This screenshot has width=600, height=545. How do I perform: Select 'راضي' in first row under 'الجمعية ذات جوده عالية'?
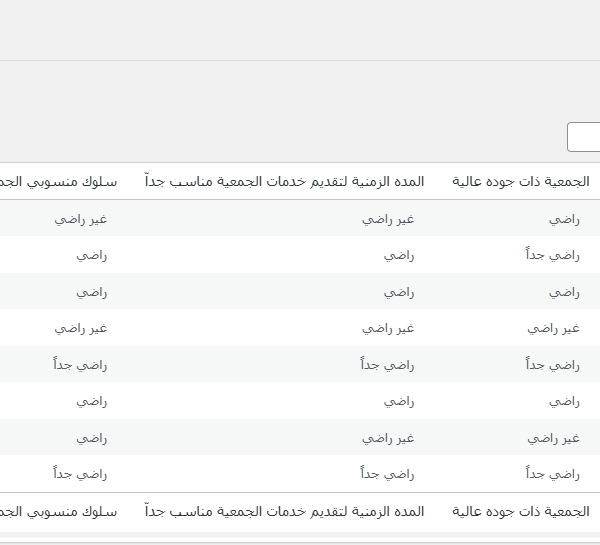564,220
